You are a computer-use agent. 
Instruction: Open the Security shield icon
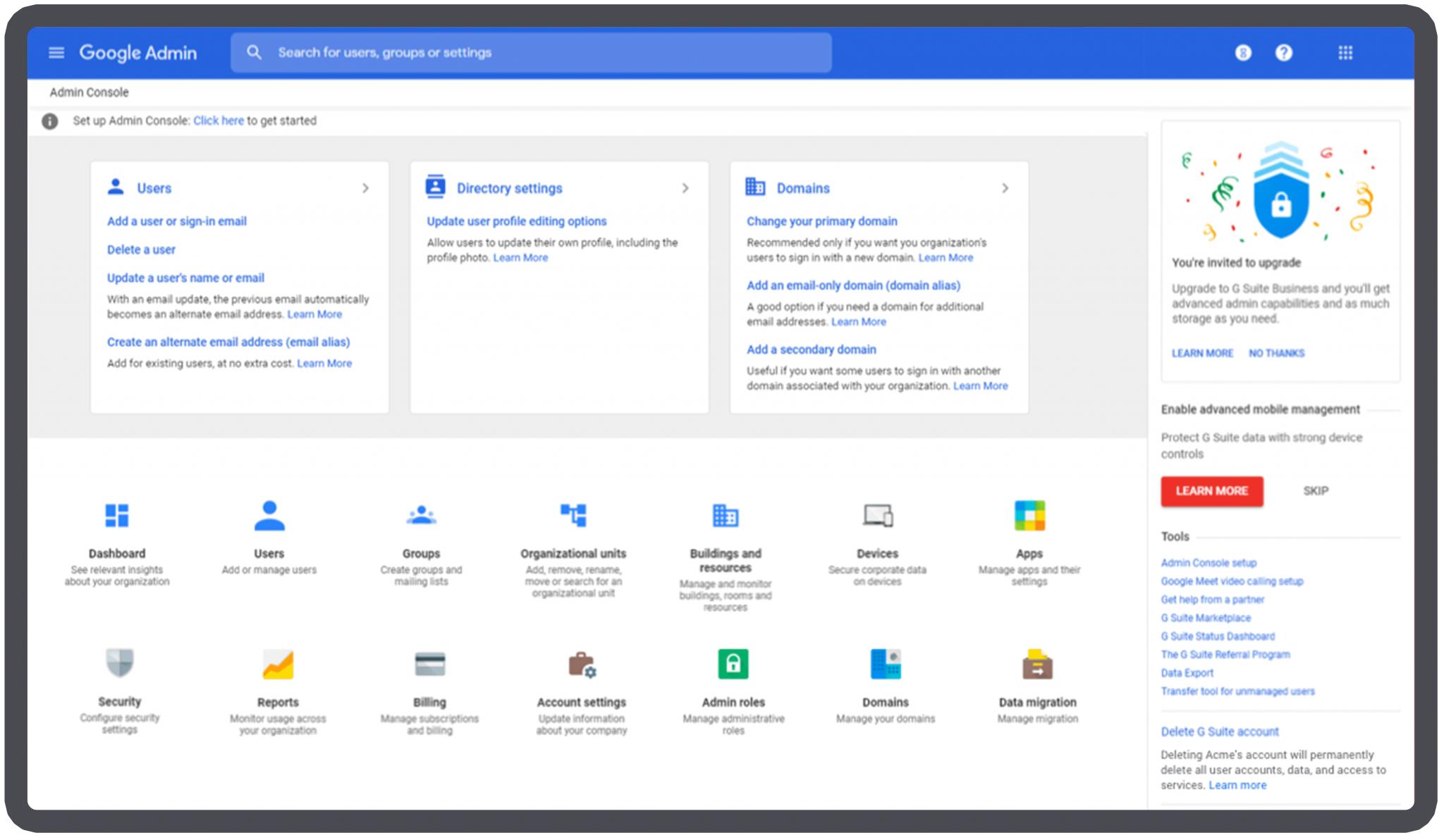tap(120, 663)
